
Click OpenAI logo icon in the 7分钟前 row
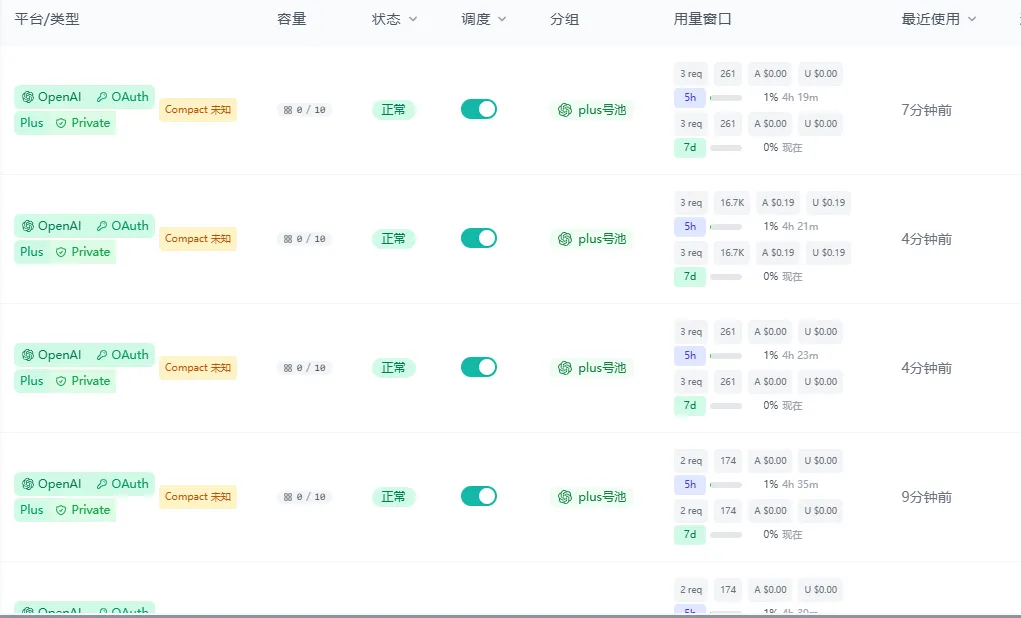point(27,97)
